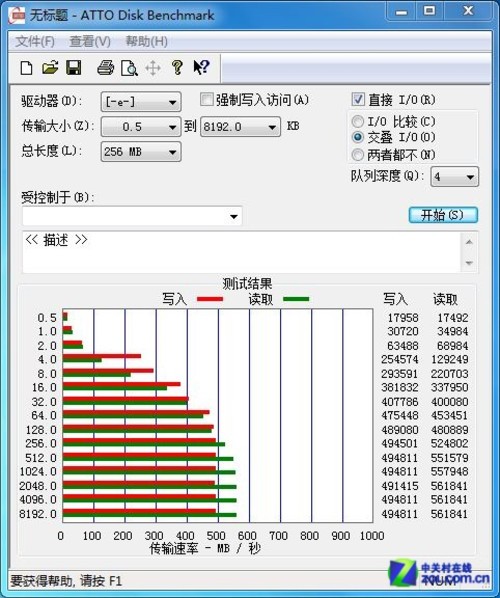The image size is (500, 598).
Task: Click inside the << 描述 >> text box
Action: click(x=242, y=252)
